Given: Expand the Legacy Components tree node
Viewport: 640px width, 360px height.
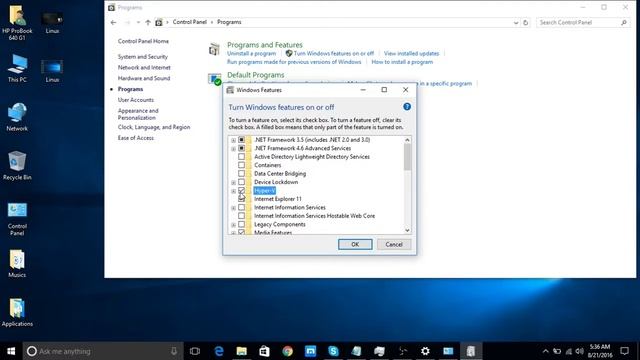Looking at the screenshot, I should [233, 225].
